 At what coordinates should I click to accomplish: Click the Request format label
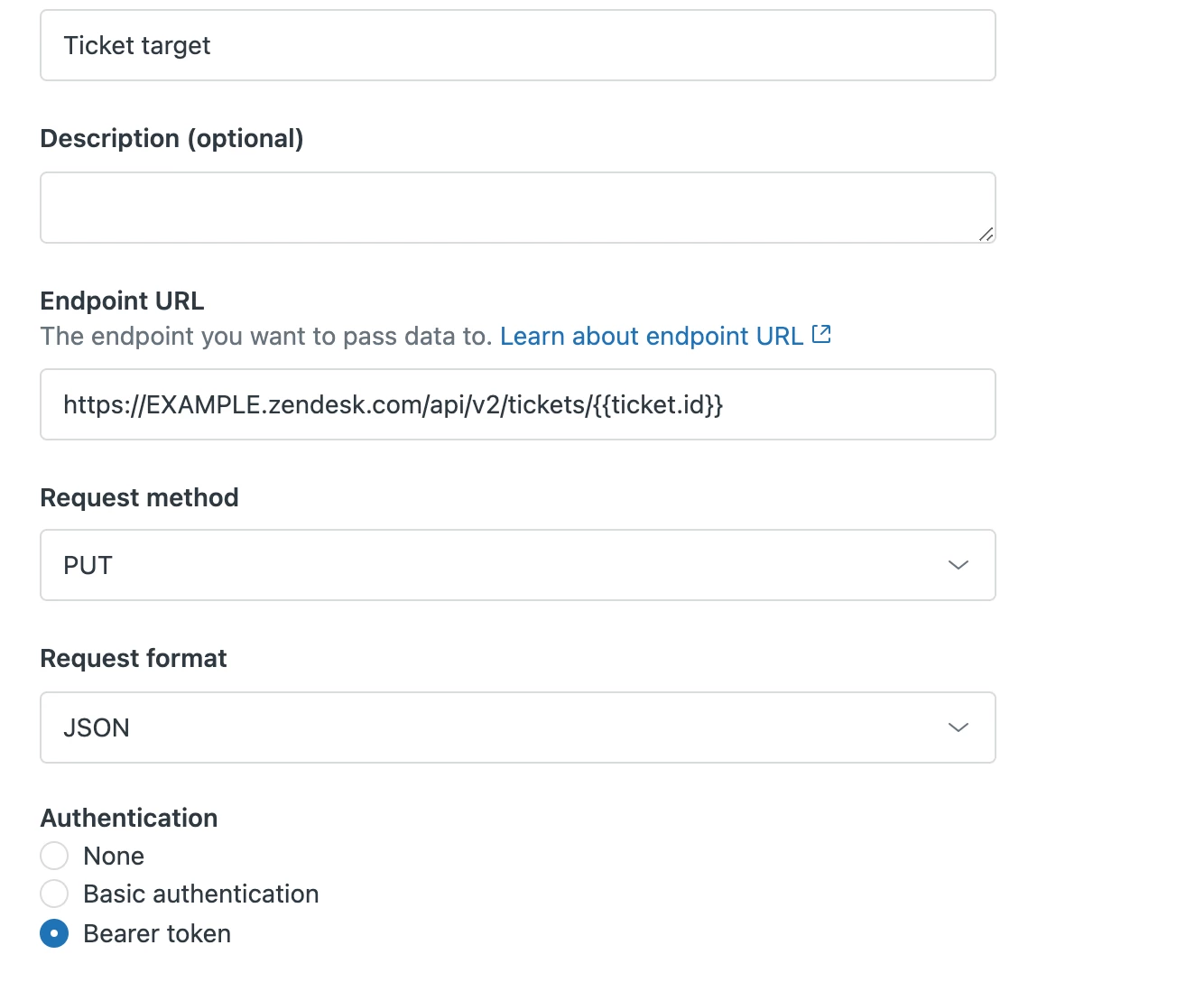134,658
